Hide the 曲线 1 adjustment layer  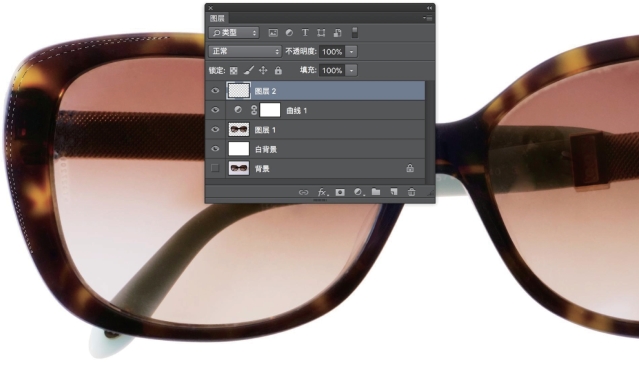click(215, 110)
